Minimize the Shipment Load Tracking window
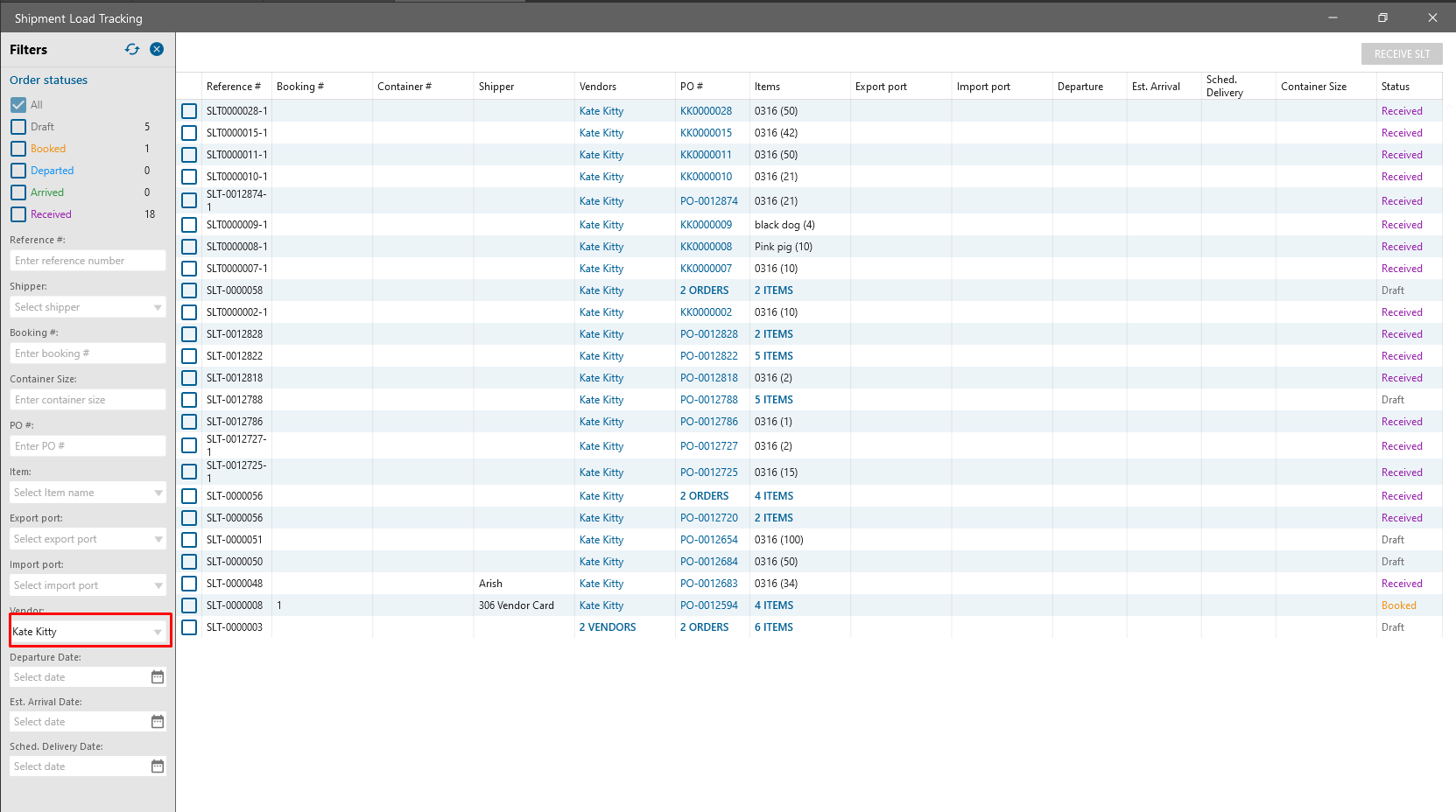The height and width of the screenshot is (812, 1456). click(x=1333, y=17)
